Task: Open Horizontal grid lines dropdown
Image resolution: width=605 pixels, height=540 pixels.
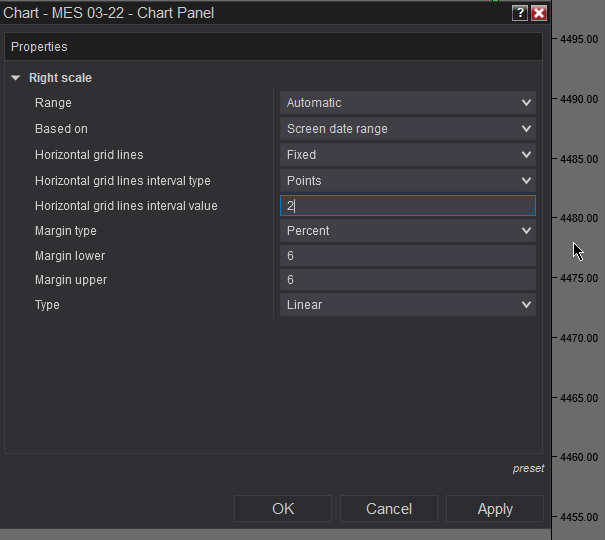Action: pyautogui.click(x=408, y=155)
